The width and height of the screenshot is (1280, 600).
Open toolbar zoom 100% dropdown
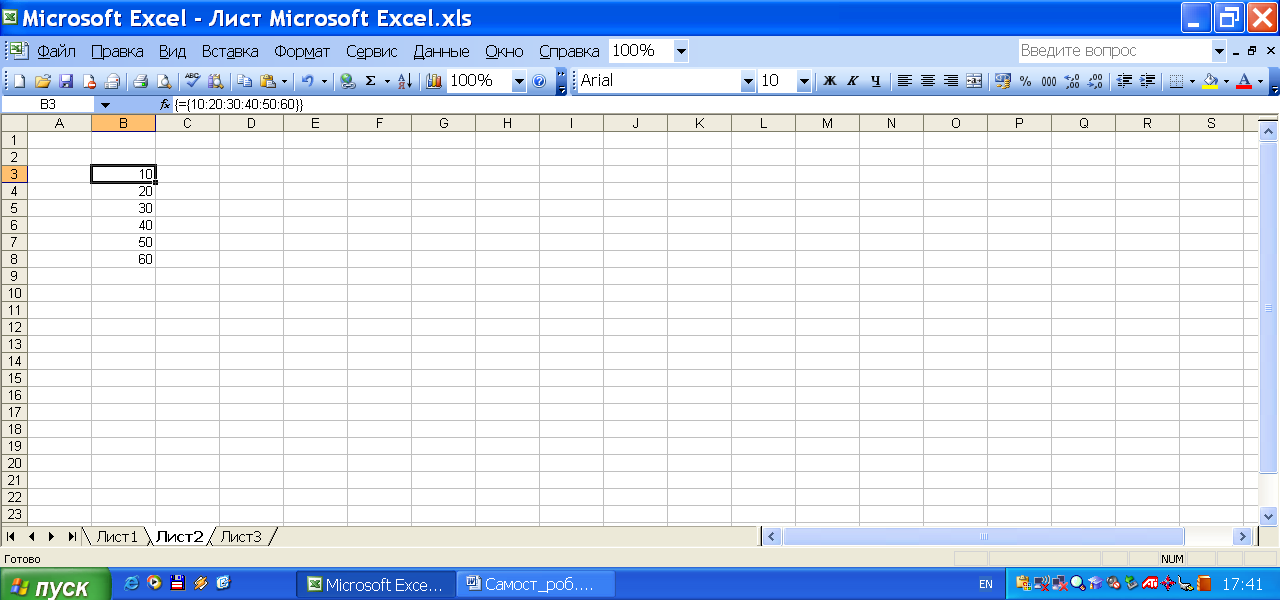pyautogui.click(x=519, y=81)
